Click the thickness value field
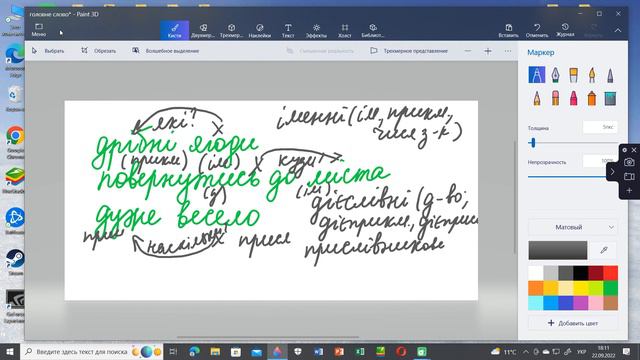640x360 pixels. (600, 127)
